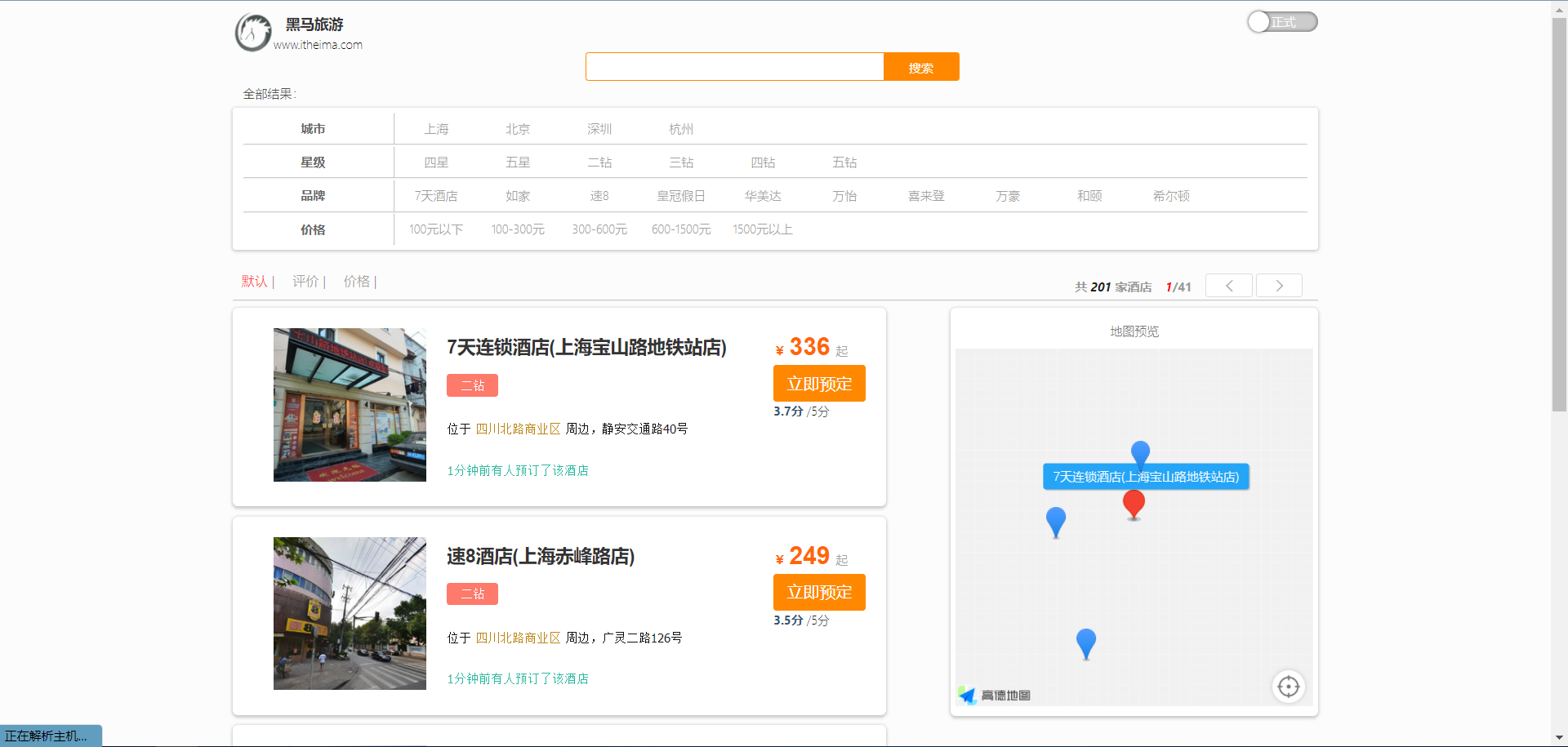Click the 二钻 tag on 7天连锁酒店

(x=472, y=385)
